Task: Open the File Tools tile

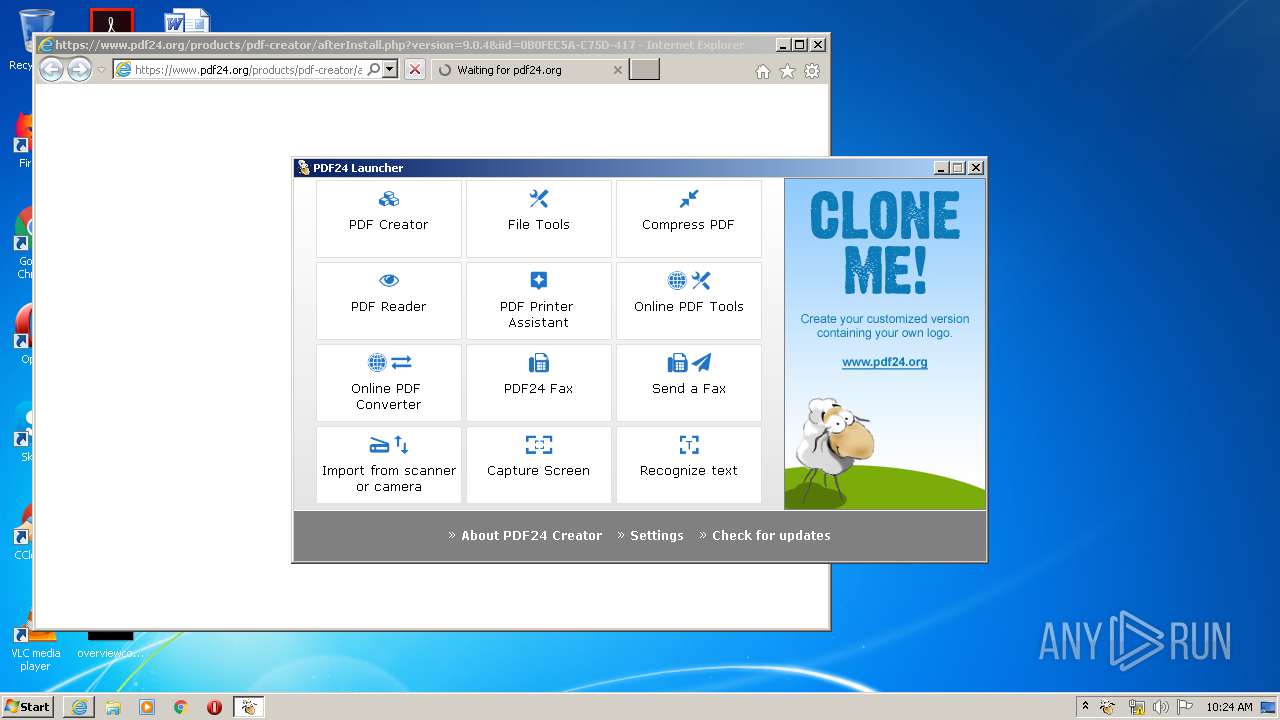Action: click(x=539, y=219)
